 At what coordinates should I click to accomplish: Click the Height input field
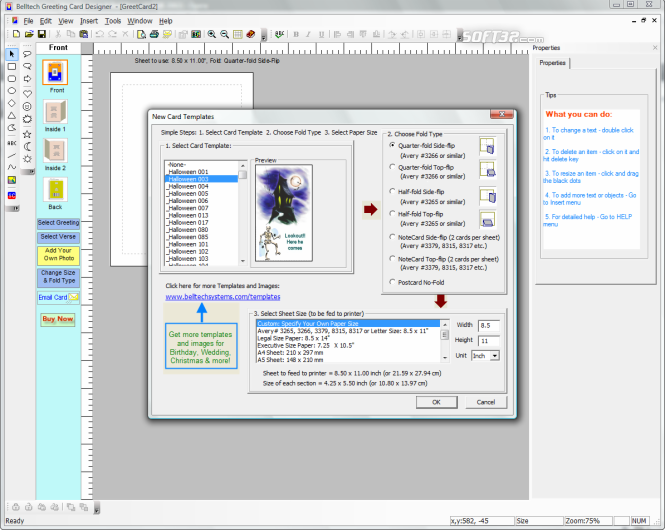(x=489, y=340)
